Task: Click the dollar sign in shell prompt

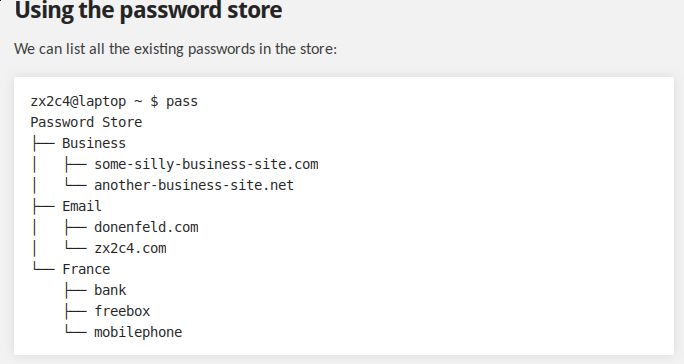Action: coord(154,102)
